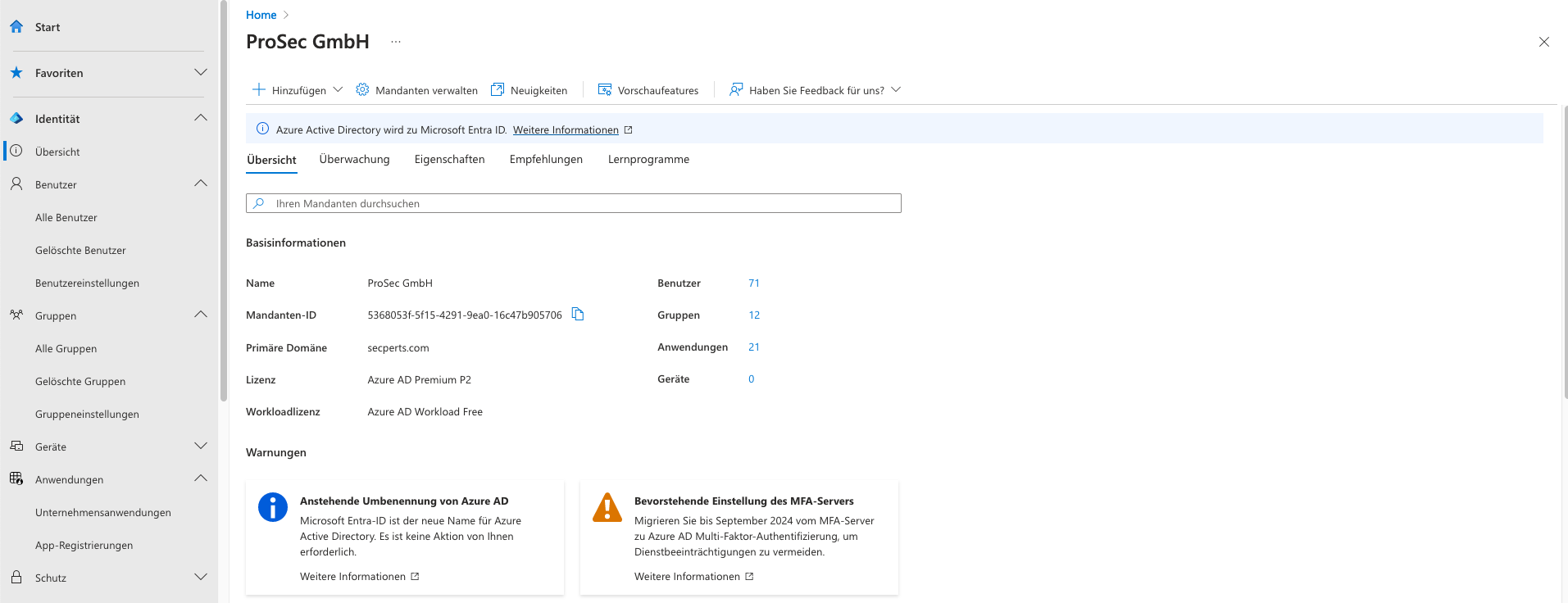The width and height of the screenshot is (1568, 603).
Task: Click the orange warning icon in MFA-Server card
Action: [x=607, y=507]
